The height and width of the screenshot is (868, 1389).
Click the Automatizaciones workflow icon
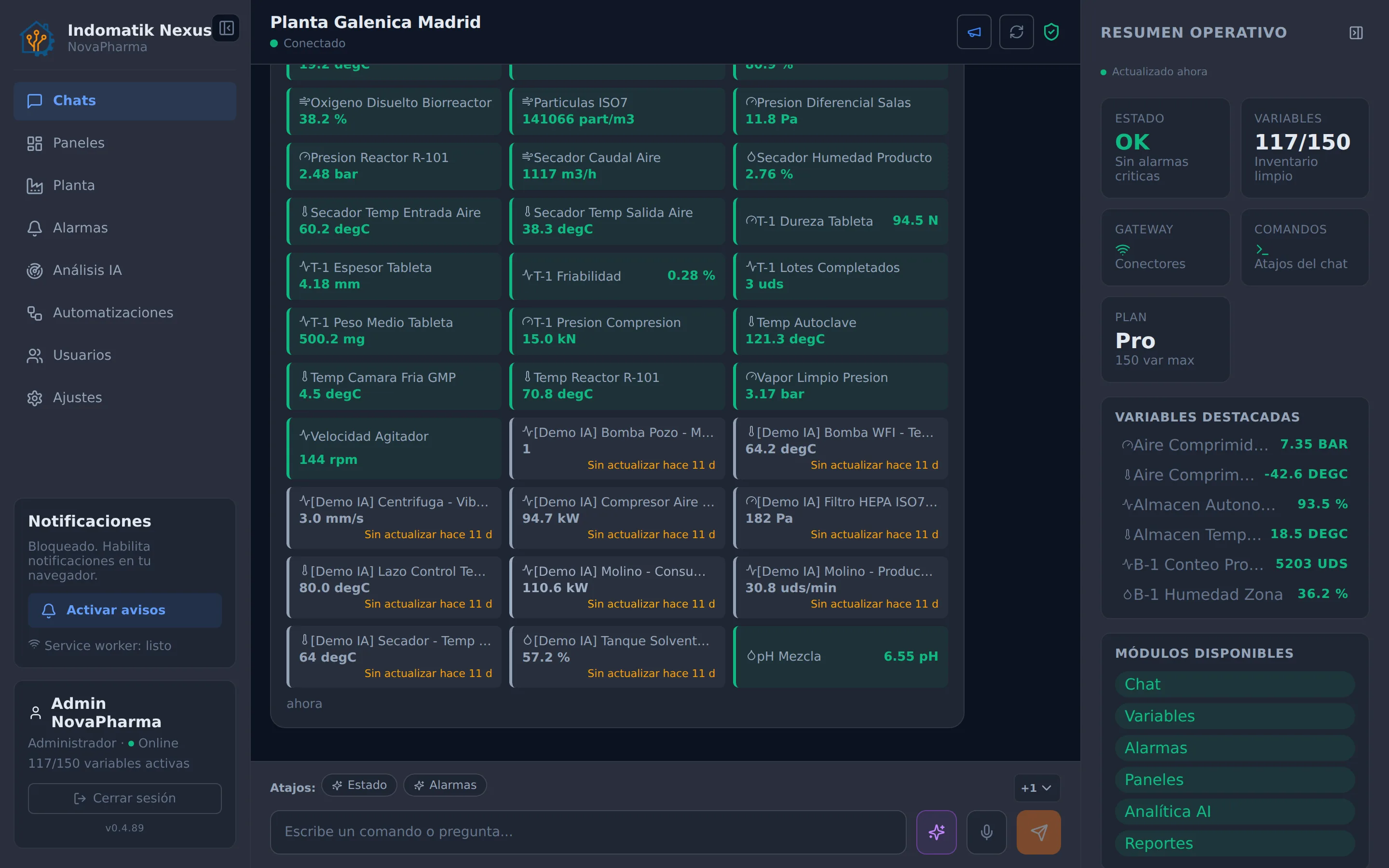pos(34,313)
